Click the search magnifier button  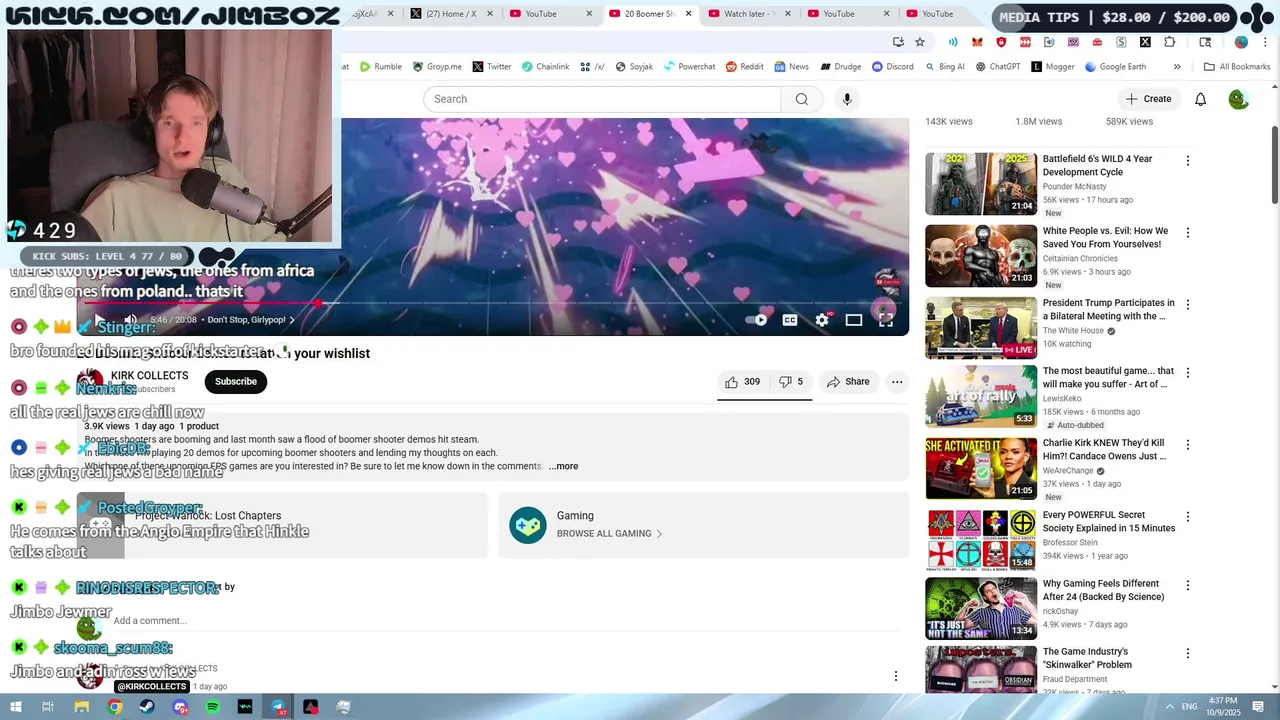801,99
